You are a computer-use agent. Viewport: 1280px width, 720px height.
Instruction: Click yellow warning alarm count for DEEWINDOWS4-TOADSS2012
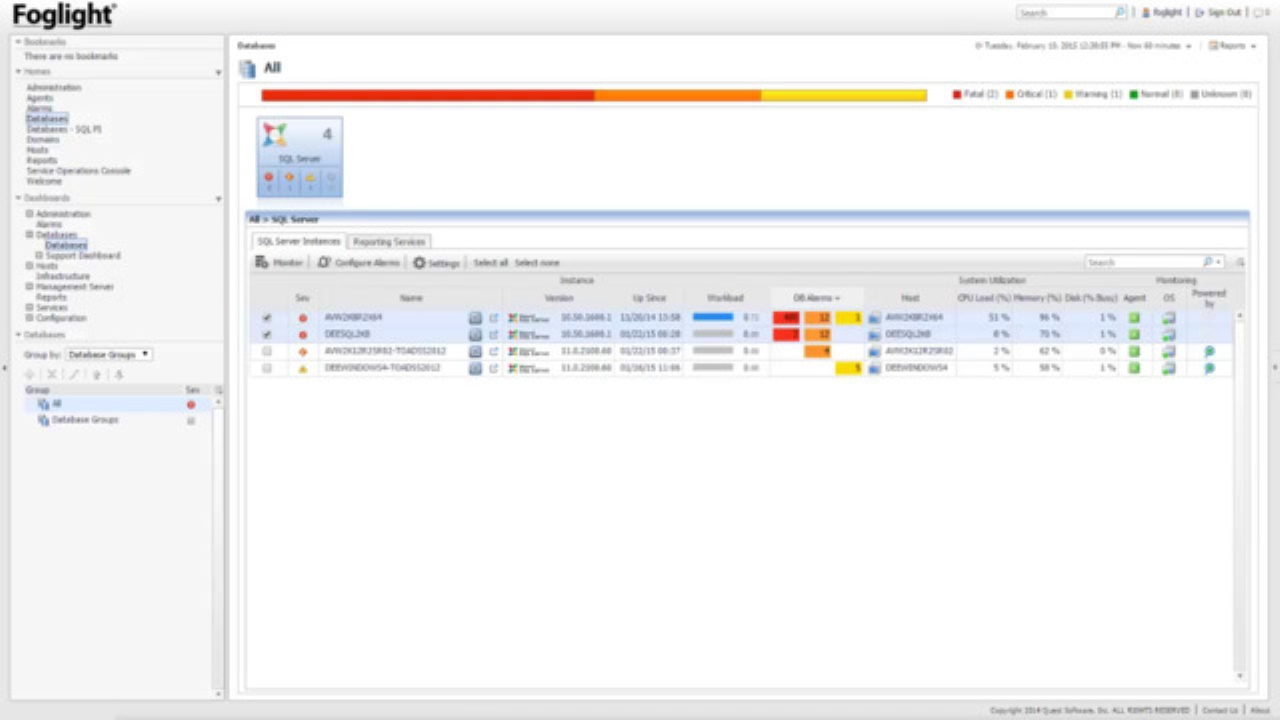tap(849, 368)
